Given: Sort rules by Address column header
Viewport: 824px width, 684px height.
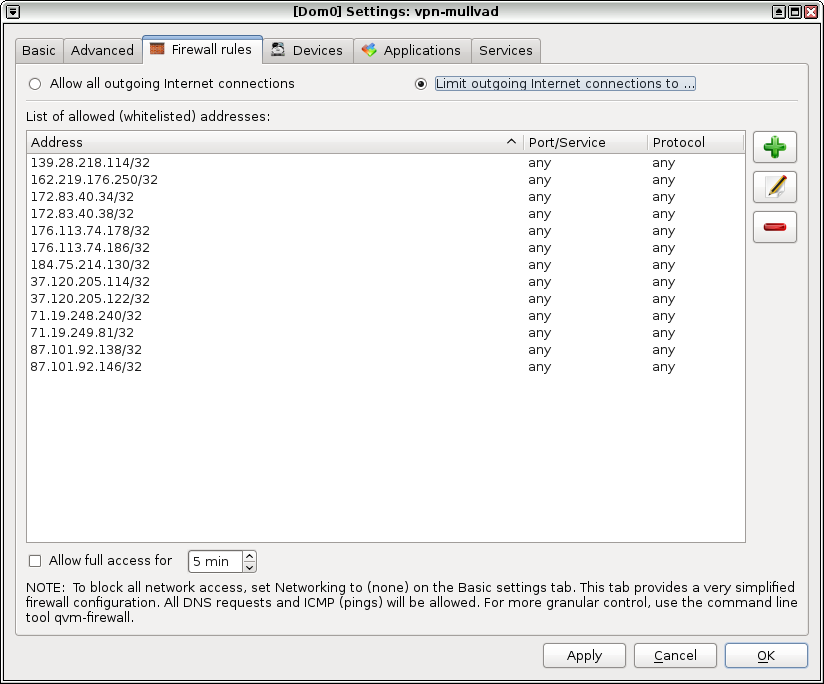Looking at the screenshot, I should pyautogui.click(x=270, y=142).
